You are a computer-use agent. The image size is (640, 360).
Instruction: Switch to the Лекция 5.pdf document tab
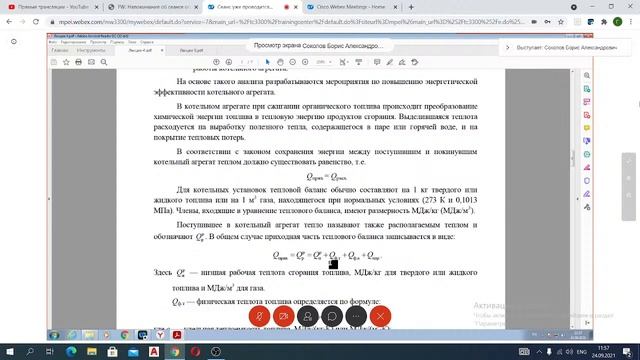191,50
